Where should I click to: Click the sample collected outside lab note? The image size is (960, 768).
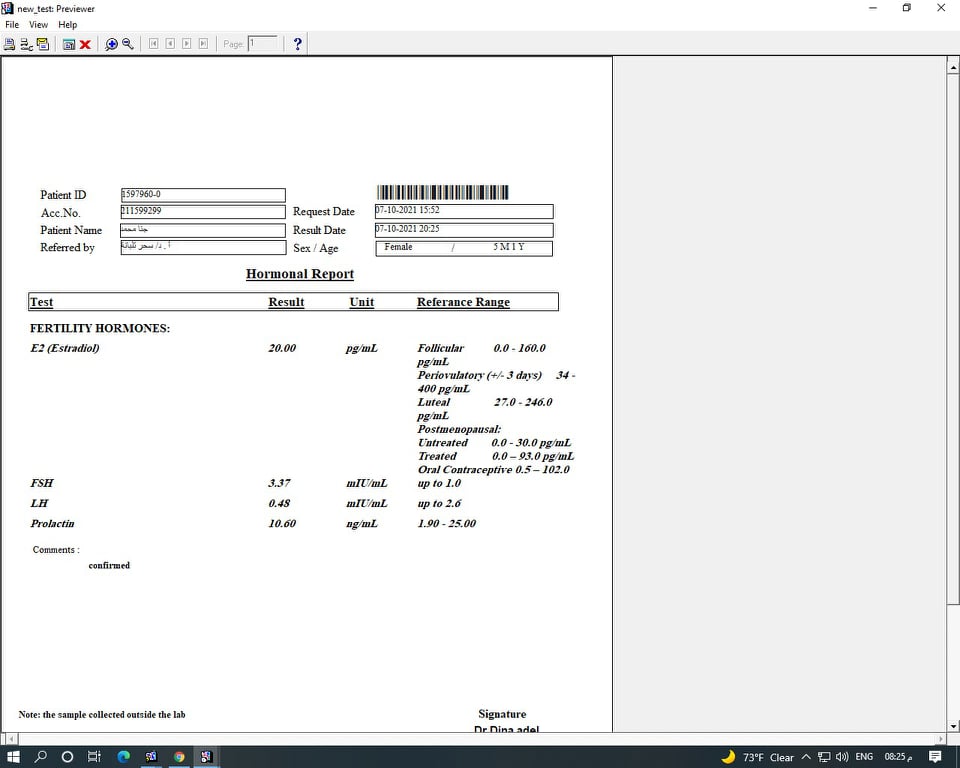click(x=102, y=714)
